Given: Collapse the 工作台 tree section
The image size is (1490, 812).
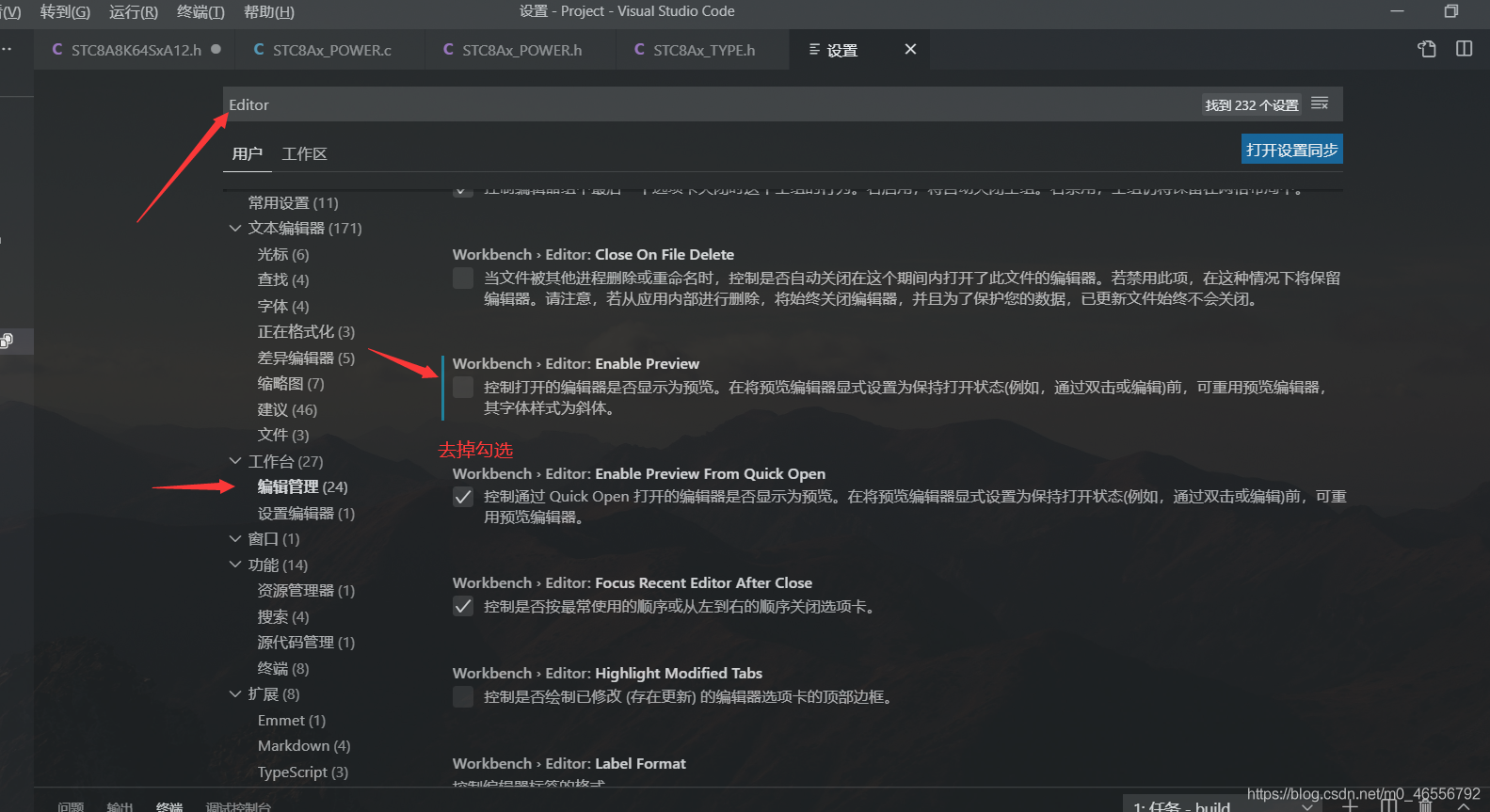Looking at the screenshot, I should pyautogui.click(x=235, y=461).
